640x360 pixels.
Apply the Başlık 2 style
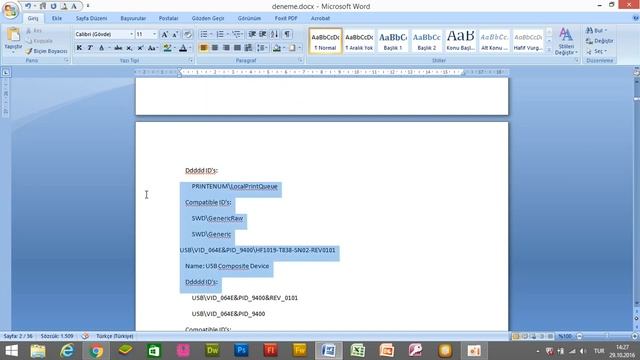[427, 41]
